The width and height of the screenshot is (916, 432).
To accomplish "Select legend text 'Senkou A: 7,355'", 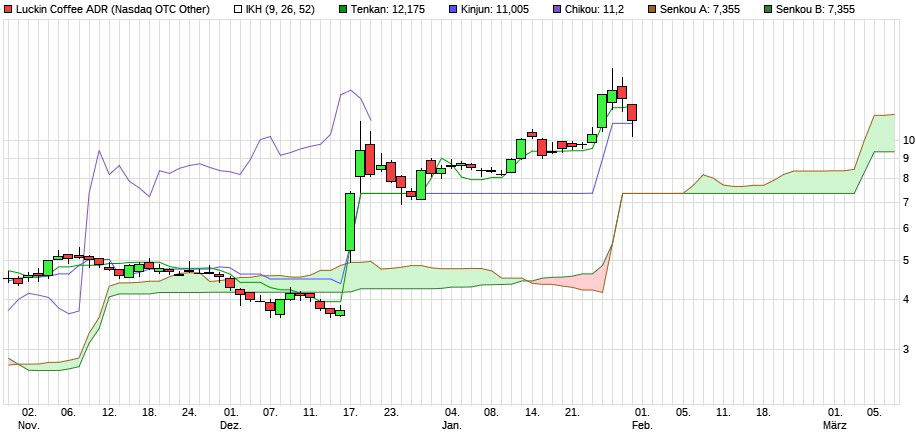I will point(699,9).
